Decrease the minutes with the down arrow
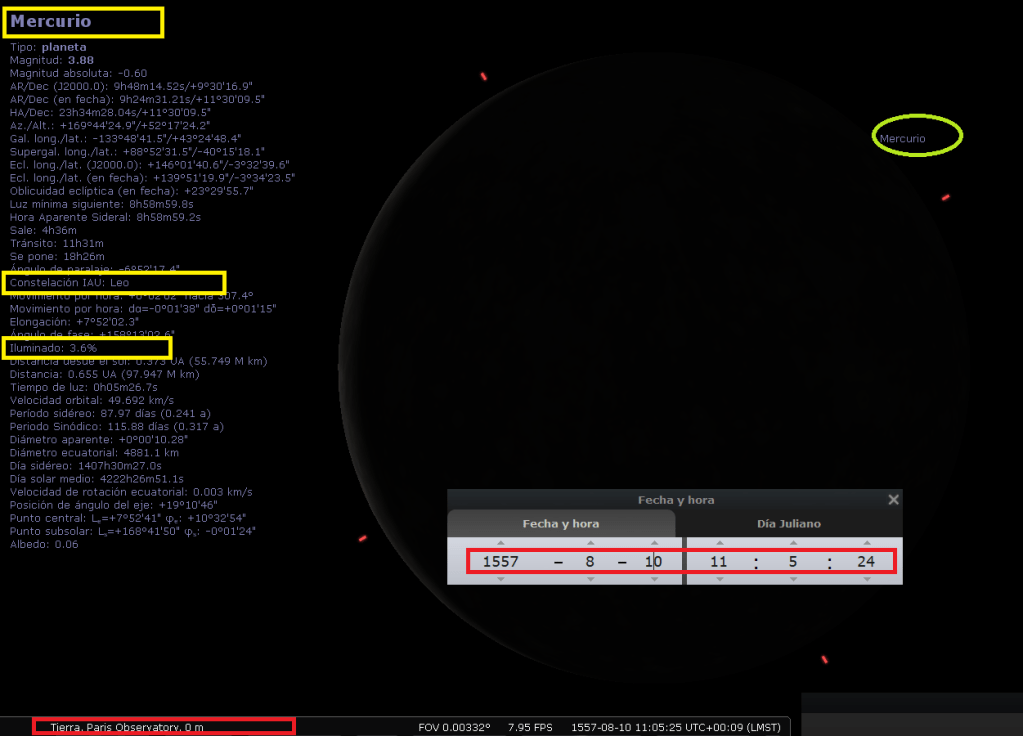 pyautogui.click(x=792, y=580)
